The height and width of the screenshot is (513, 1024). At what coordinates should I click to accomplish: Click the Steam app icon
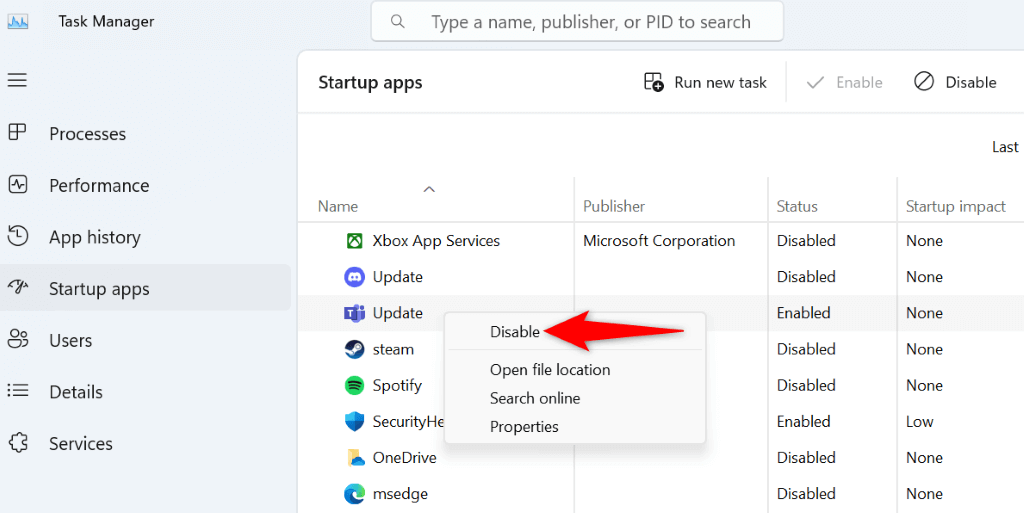354,349
